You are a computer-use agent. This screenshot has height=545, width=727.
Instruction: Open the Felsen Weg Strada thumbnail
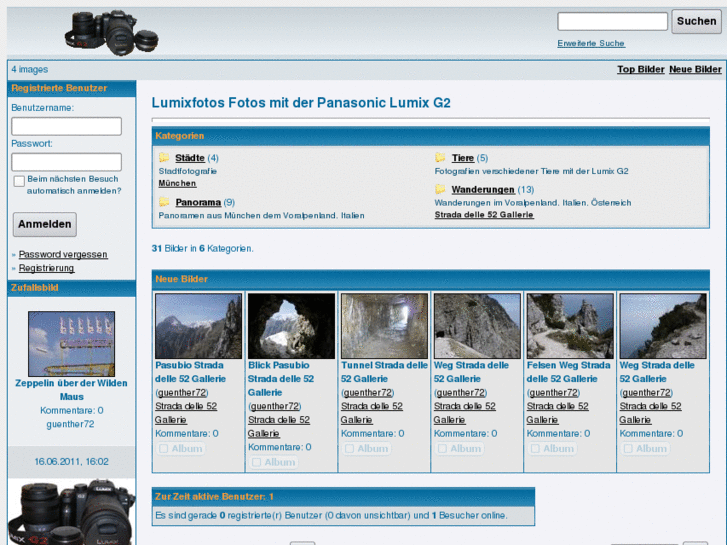pyautogui.click(x=570, y=326)
